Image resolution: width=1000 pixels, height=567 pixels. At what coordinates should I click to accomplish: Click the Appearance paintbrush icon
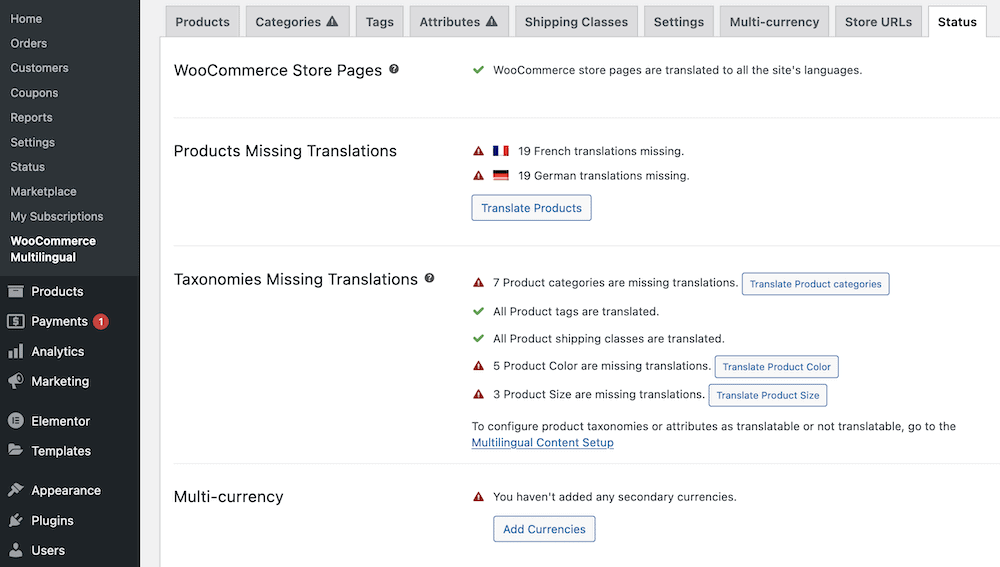point(15,491)
